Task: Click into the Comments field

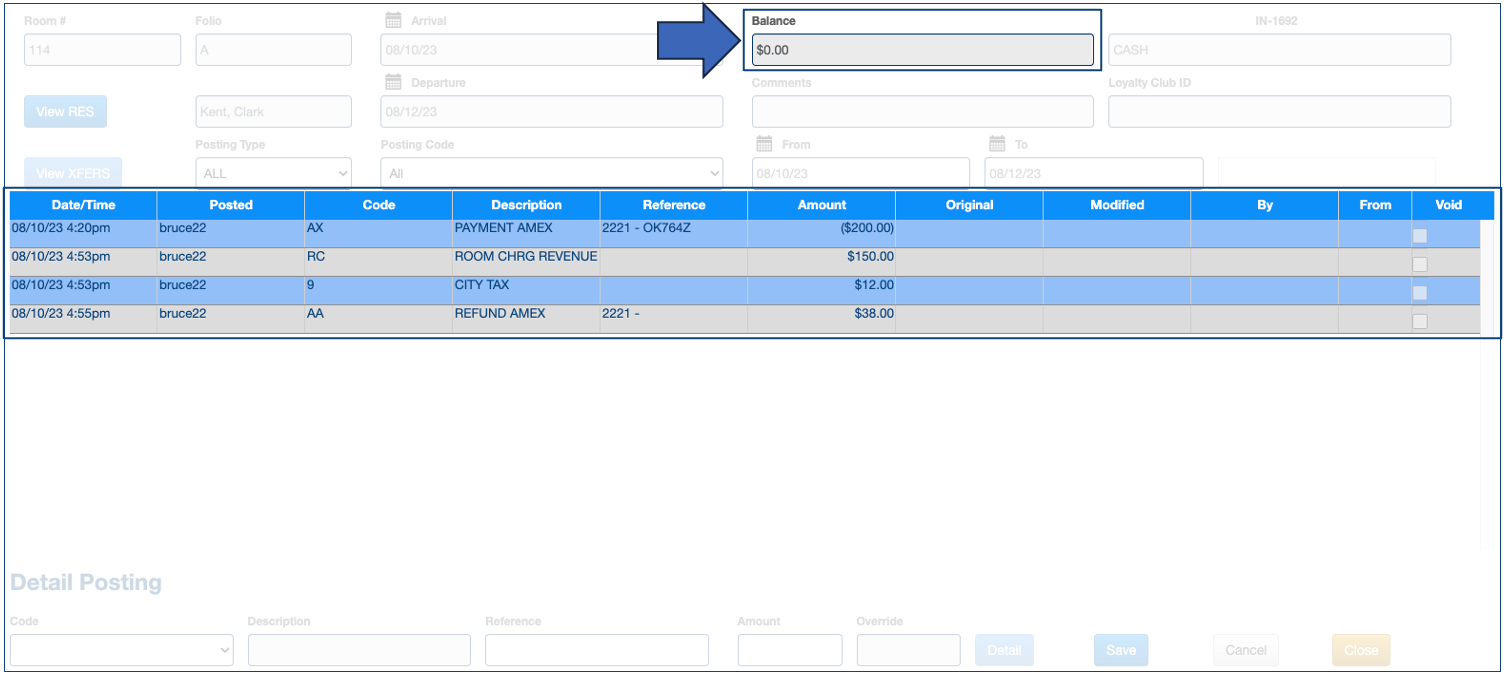Action: [921, 111]
